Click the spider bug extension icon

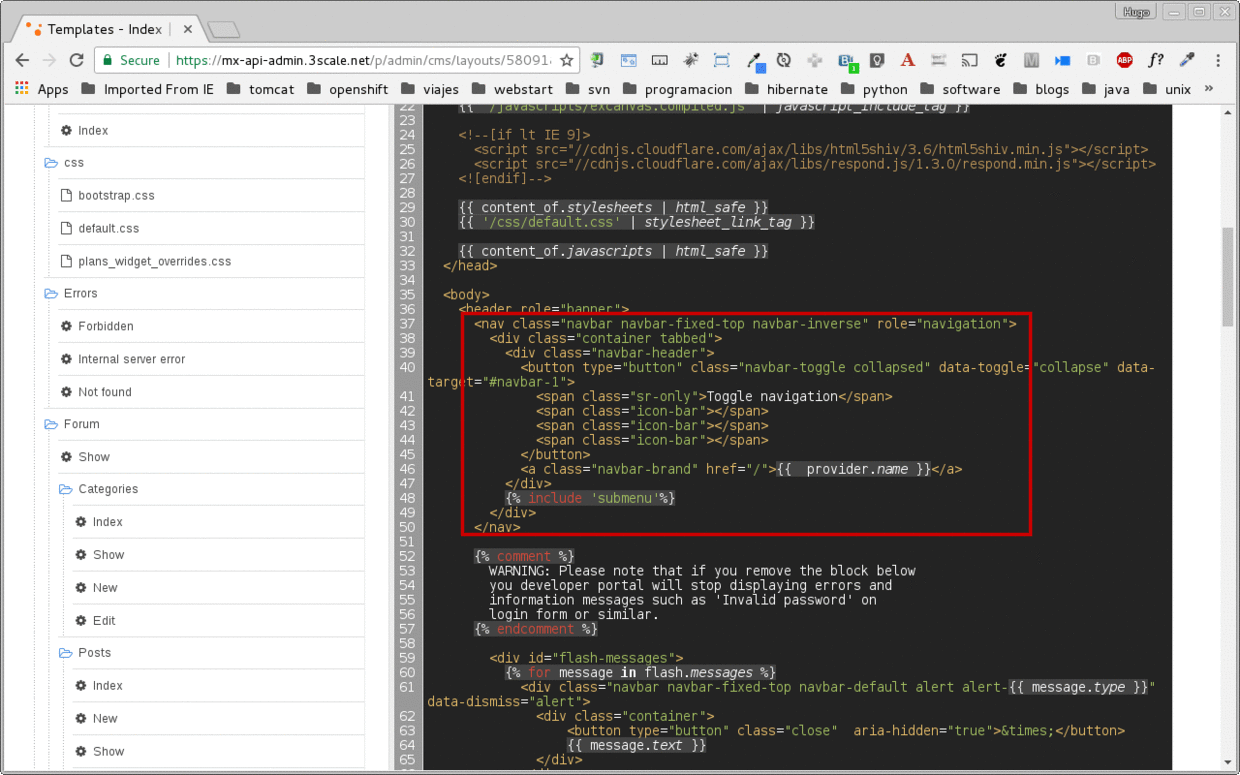(x=690, y=60)
